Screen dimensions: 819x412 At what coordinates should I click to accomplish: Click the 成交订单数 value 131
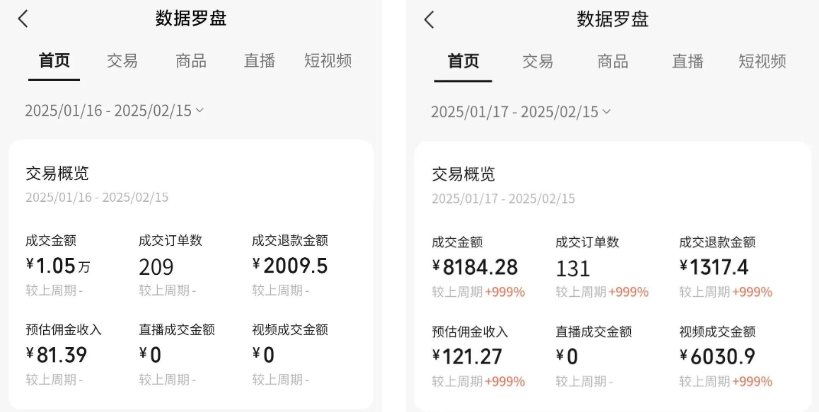tap(573, 268)
